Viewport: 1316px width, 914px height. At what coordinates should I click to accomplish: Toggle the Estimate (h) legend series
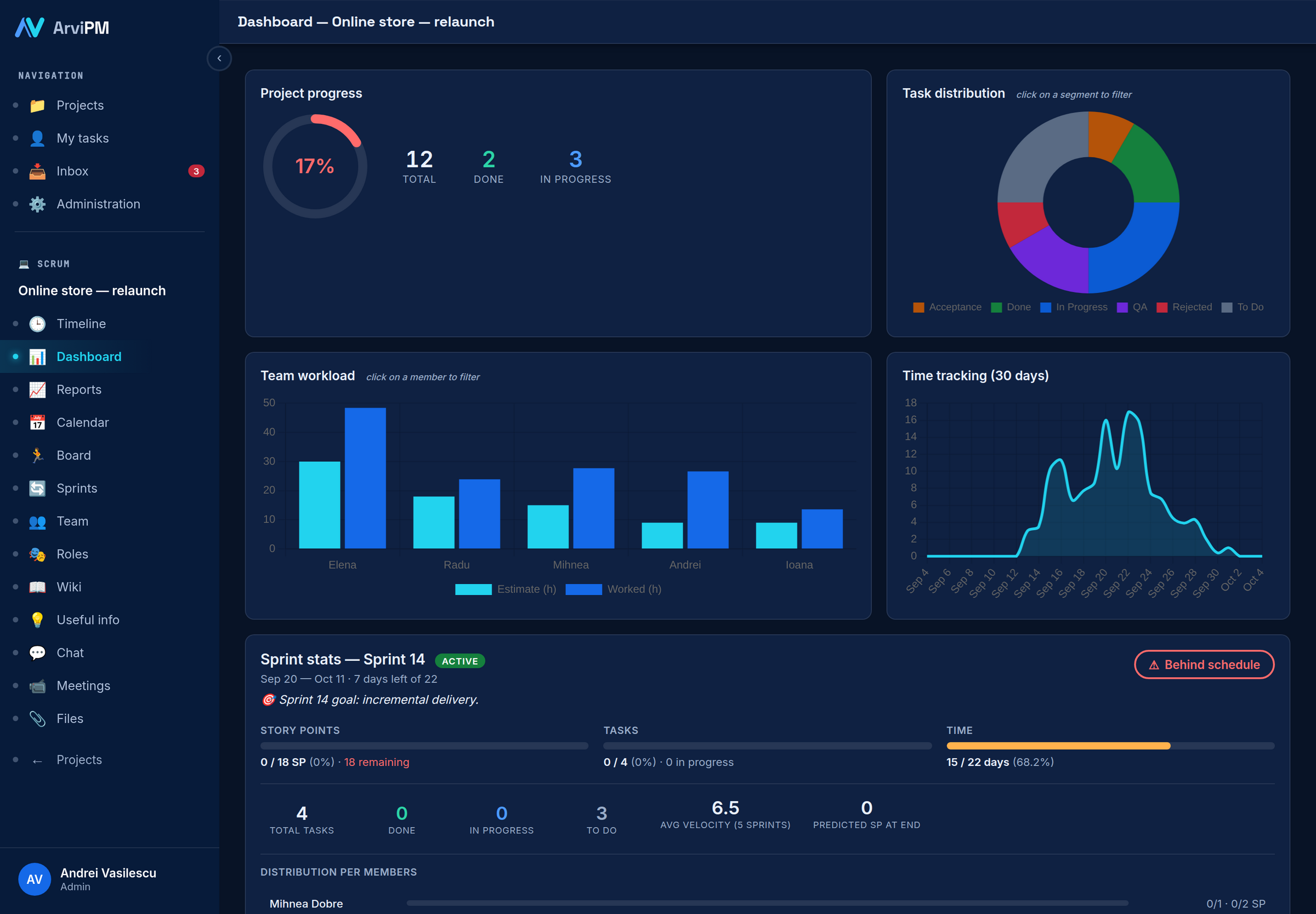point(505,589)
